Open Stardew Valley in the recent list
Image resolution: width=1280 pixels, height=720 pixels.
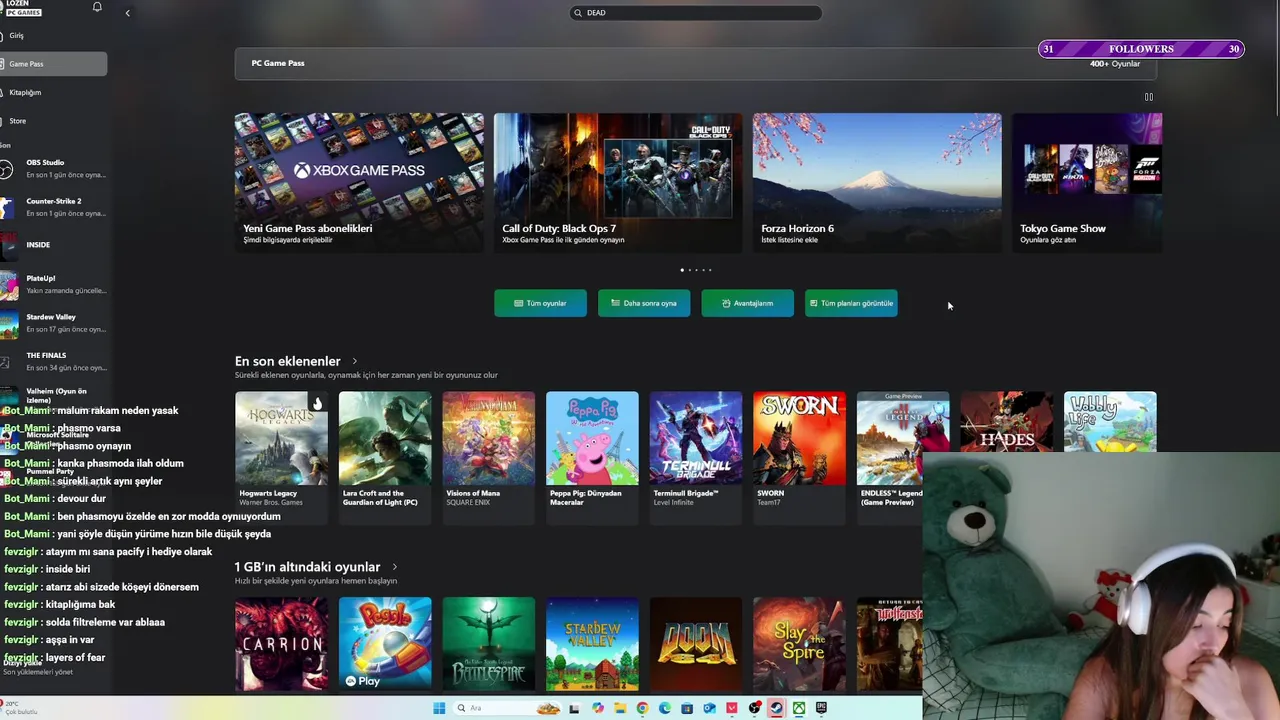tap(54, 323)
